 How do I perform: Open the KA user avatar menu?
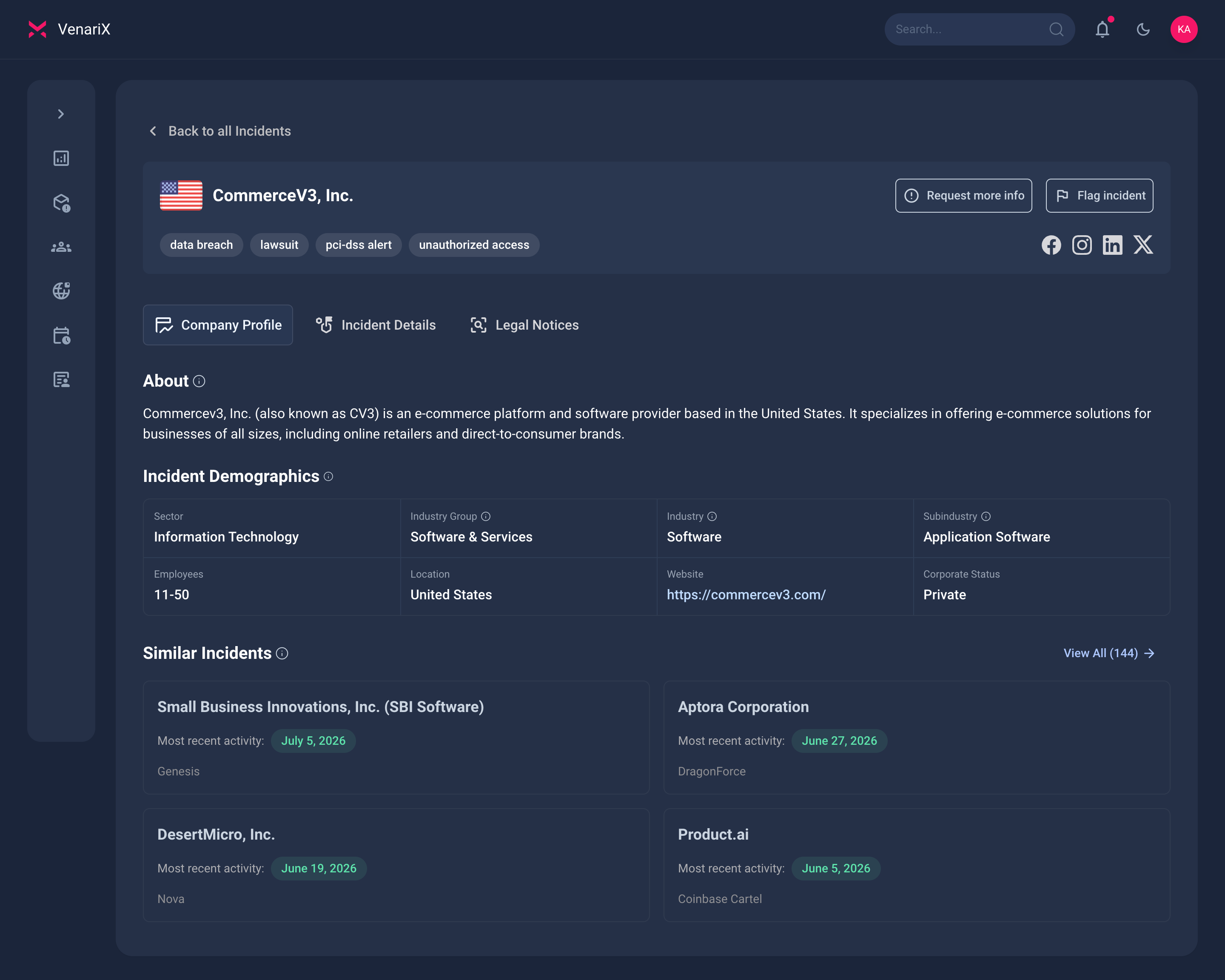(1184, 29)
